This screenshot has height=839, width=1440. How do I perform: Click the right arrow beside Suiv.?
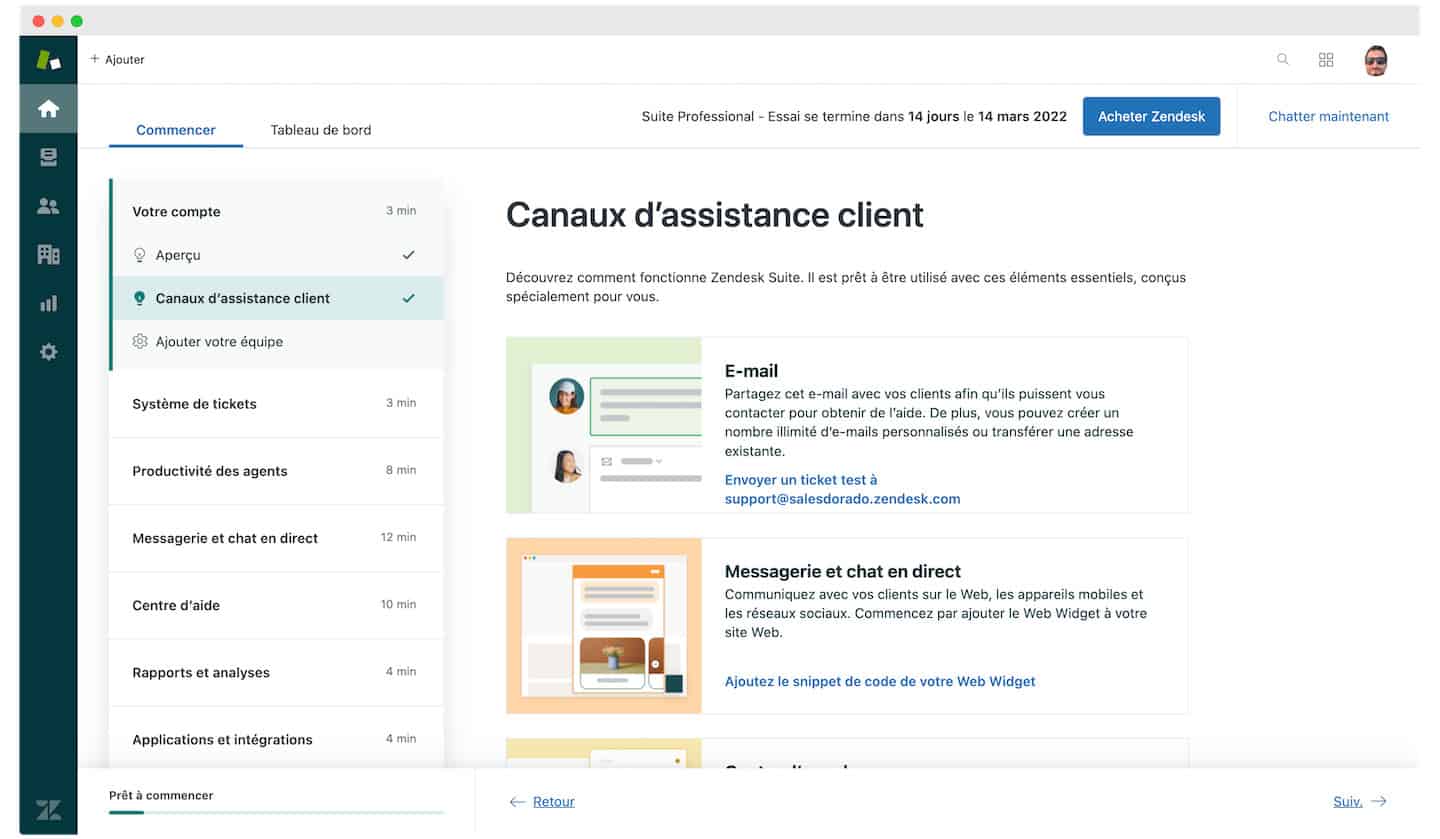coord(1379,801)
